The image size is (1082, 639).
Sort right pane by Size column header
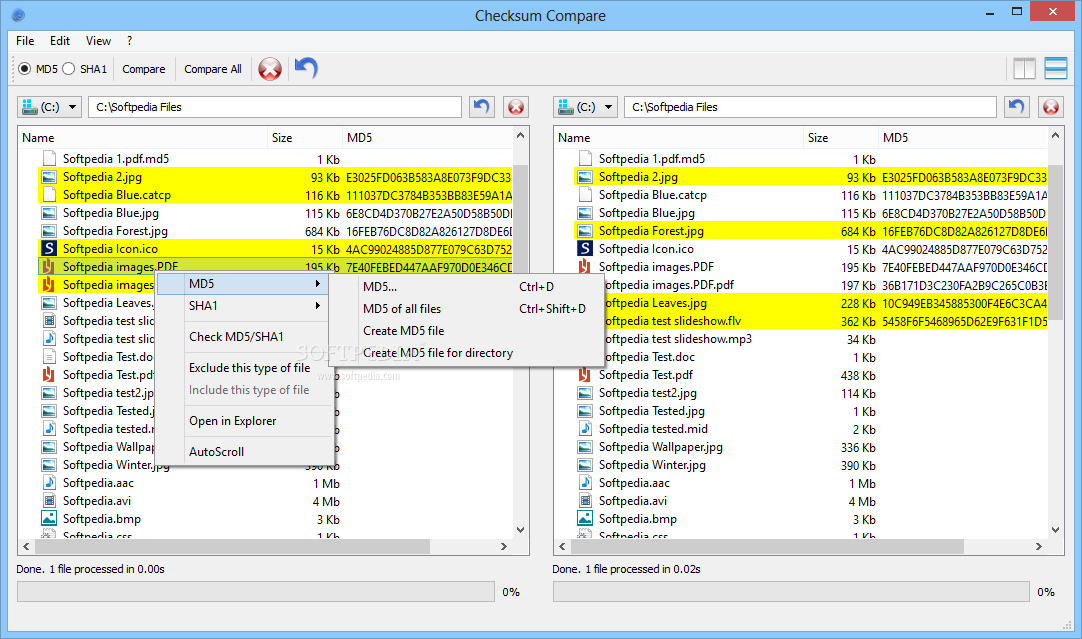click(x=840, y=137)
